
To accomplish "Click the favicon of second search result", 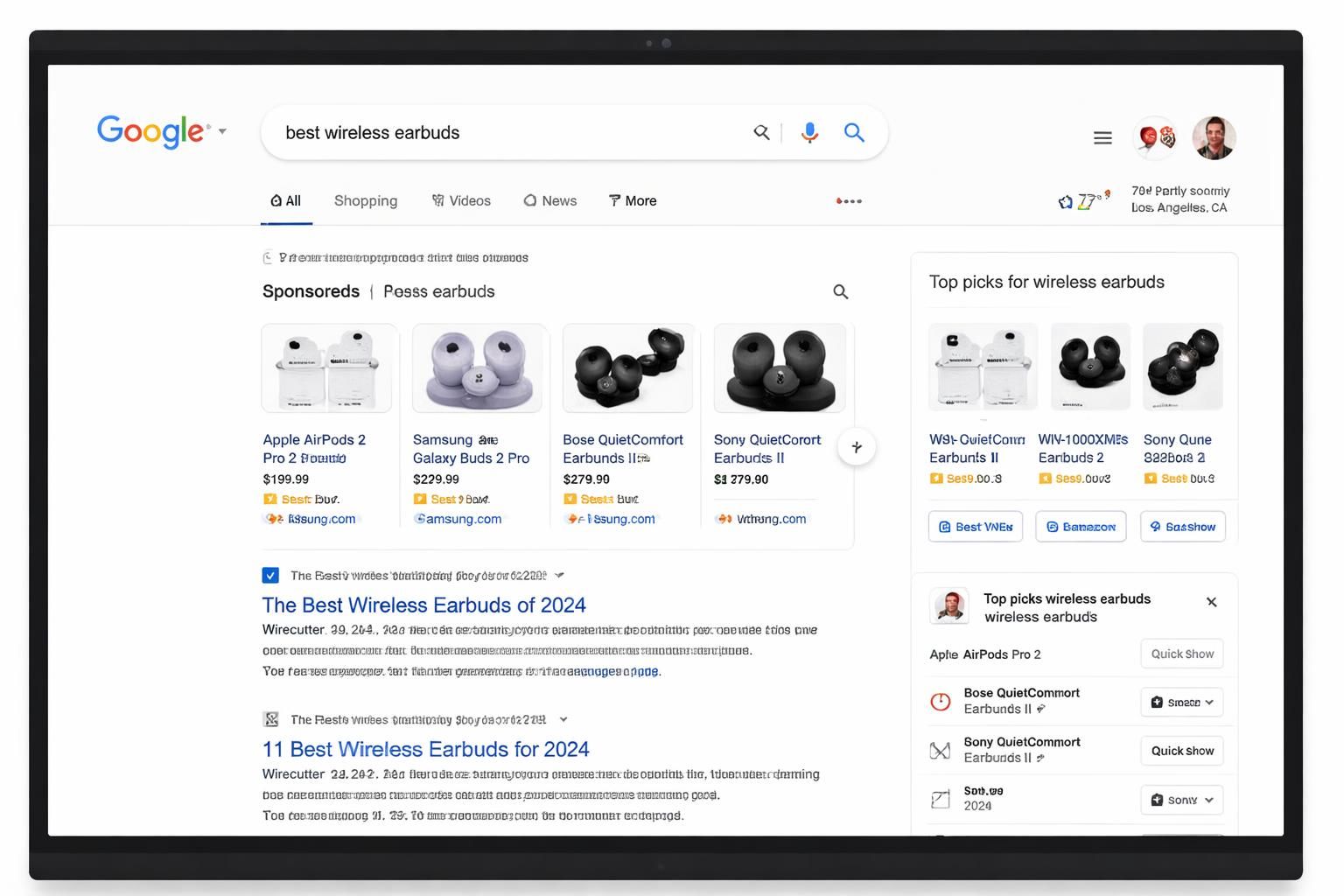I will coord(271,719).
